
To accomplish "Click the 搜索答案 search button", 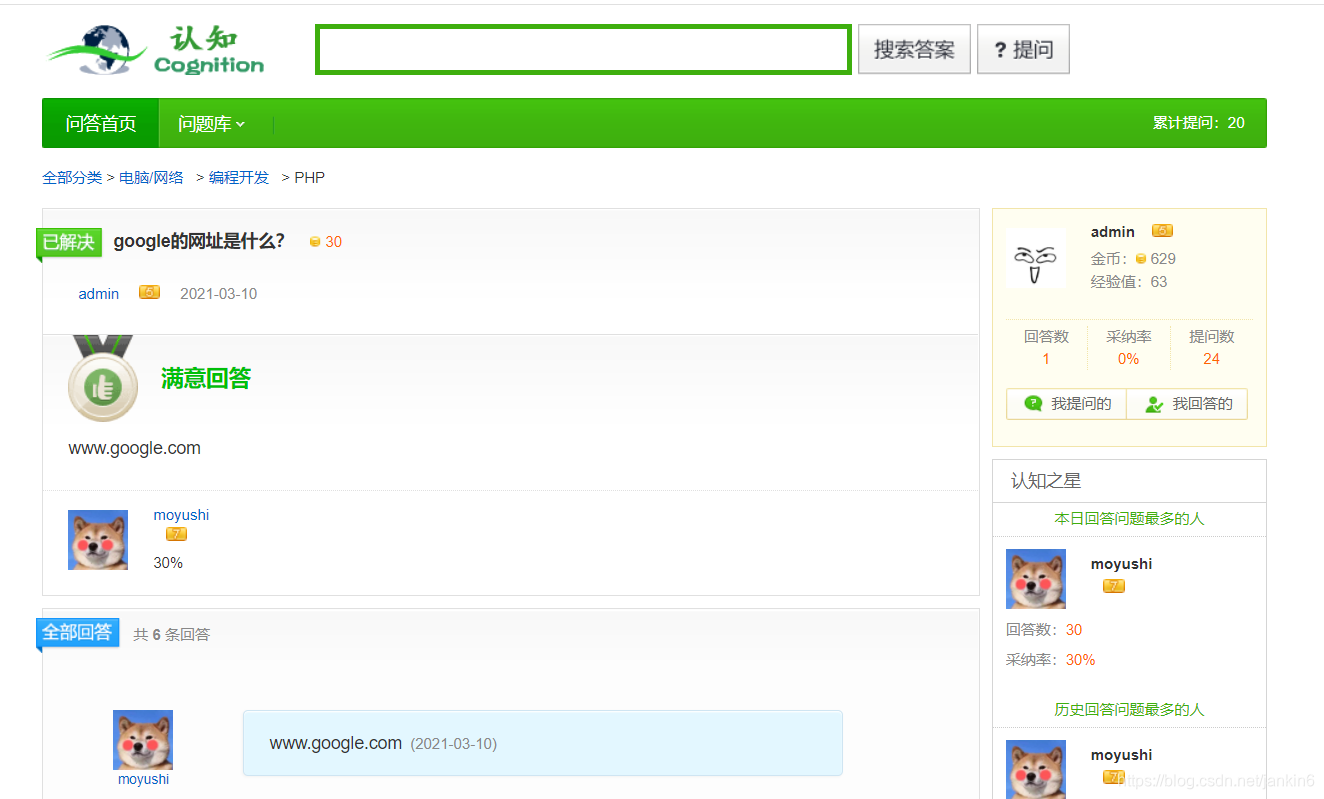I will (913, 48).
